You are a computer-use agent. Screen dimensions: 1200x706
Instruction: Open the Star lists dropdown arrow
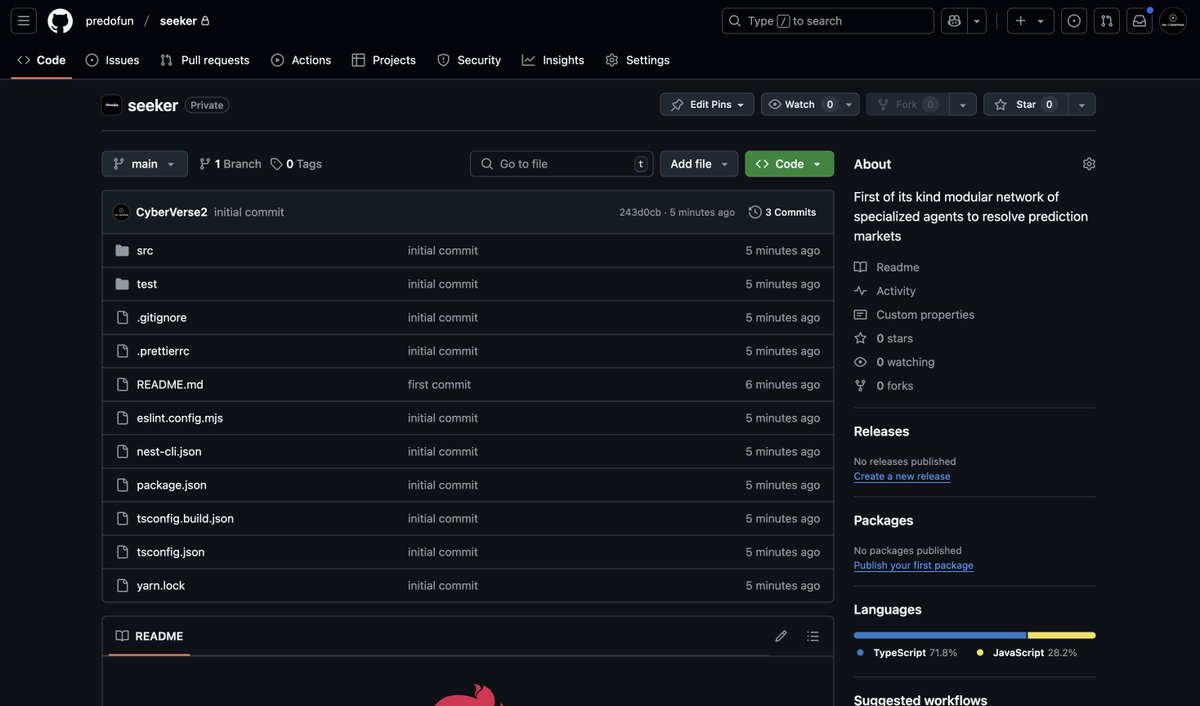coord(1082,105)
